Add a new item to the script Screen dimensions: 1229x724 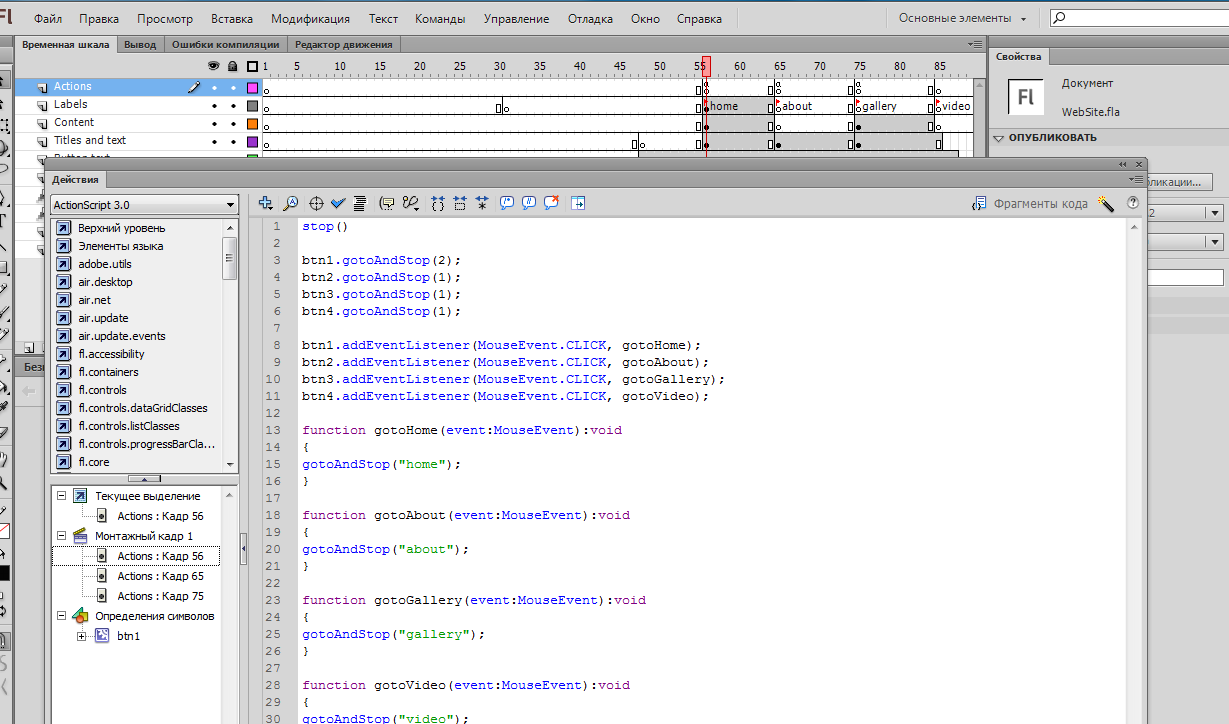coord(265,203)
